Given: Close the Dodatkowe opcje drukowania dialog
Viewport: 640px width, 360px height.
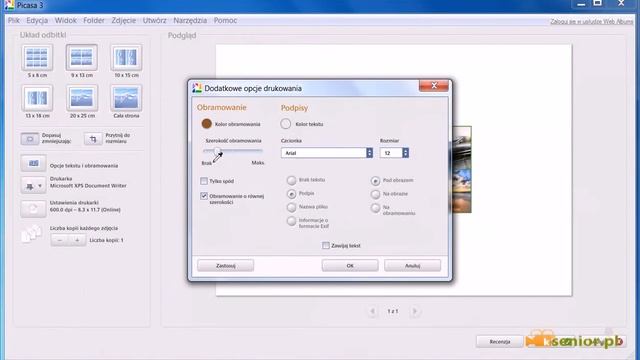Looking at the screenshot, I should pos(434,86).
